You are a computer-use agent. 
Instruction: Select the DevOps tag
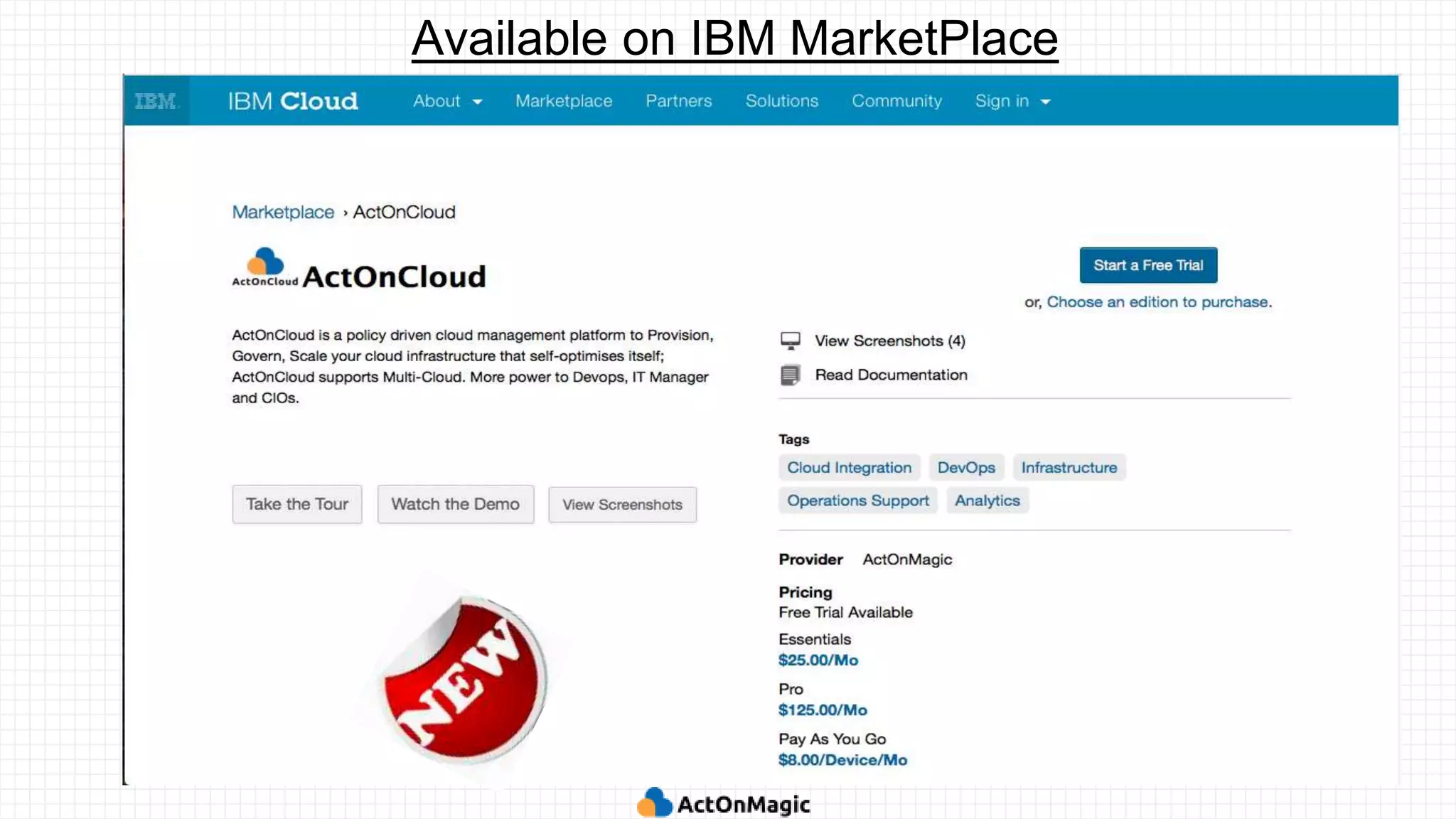(x=966, y=468)
